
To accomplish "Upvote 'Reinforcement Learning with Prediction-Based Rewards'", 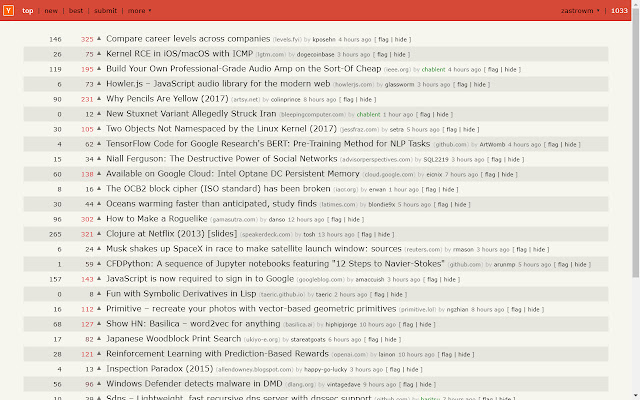I will [x=99, y=353].
